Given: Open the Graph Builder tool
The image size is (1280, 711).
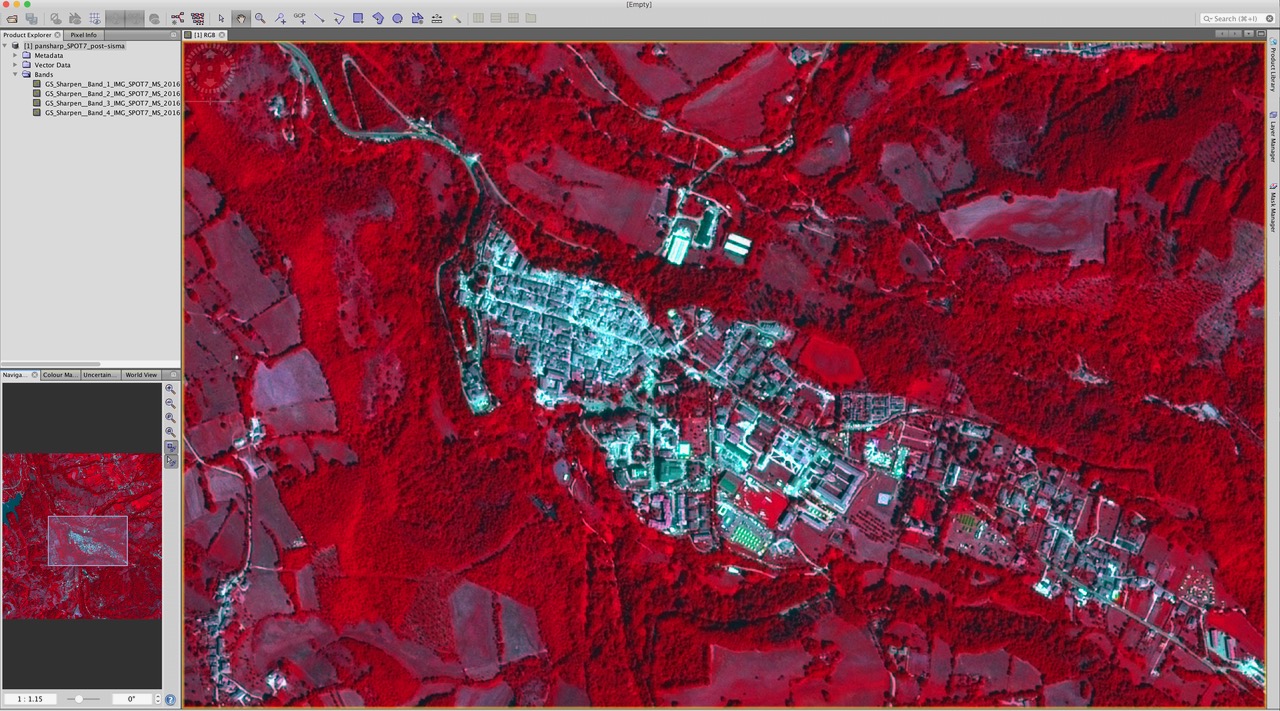Looking at the screenshot, I should pos(177,18).
